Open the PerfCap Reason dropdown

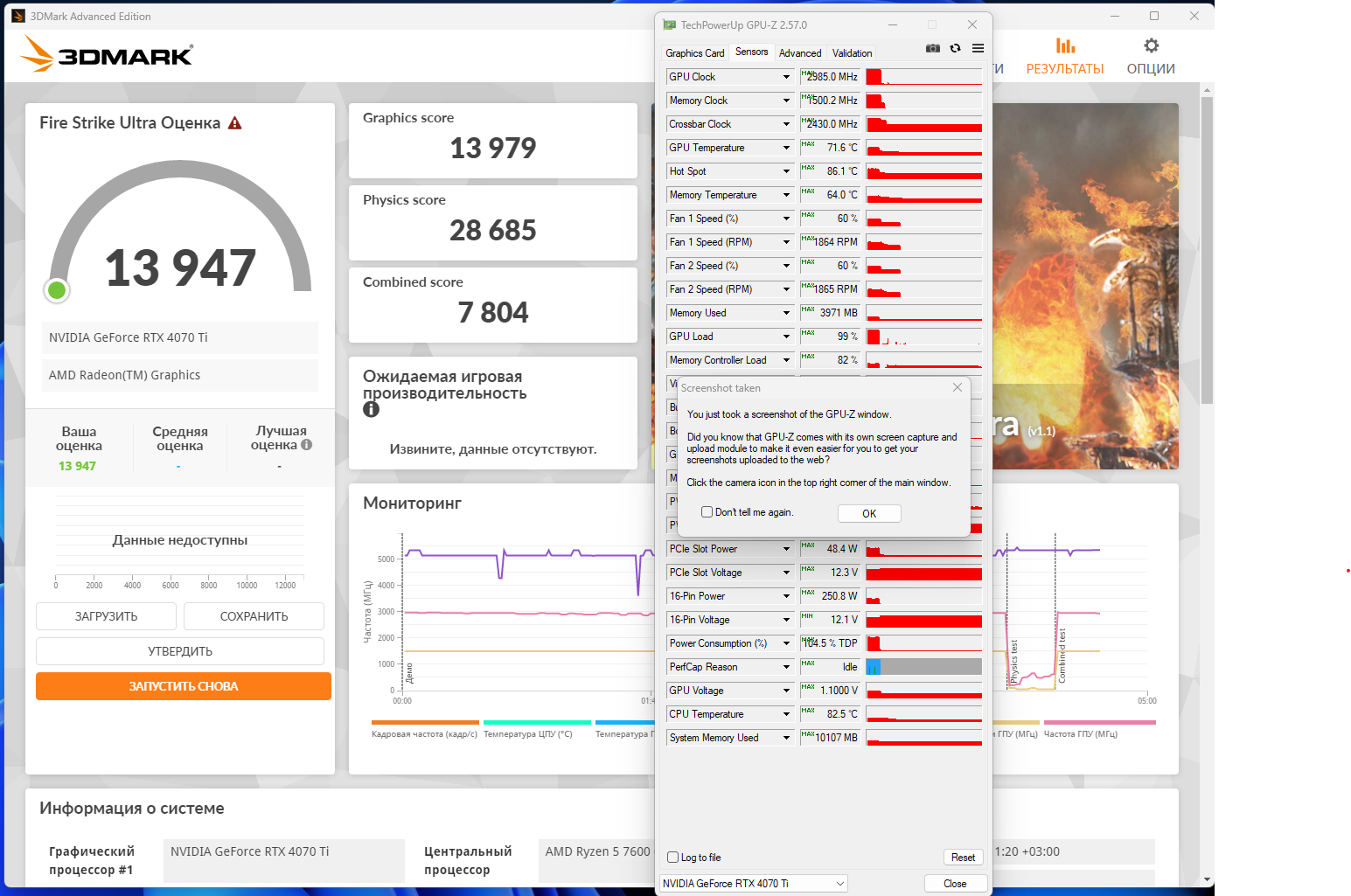click(x=786, y=667)
